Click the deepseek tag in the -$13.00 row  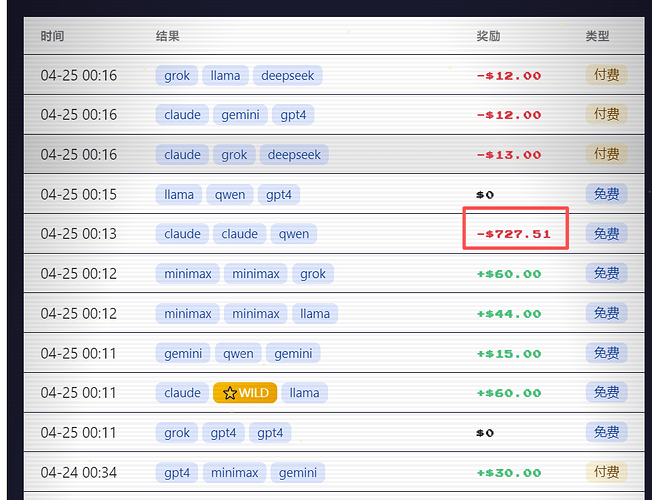click(x=294, y=154)
